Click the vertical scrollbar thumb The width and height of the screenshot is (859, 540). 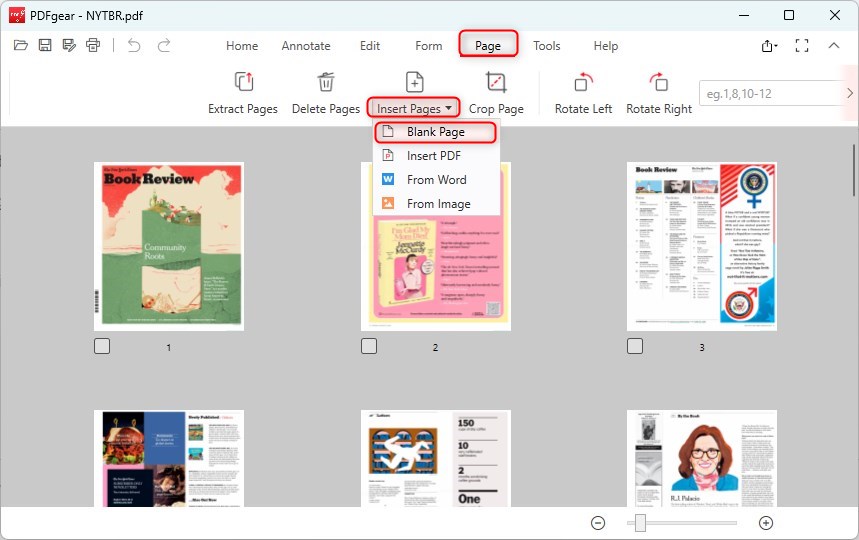pyautogui.click(x=854, y=170)
